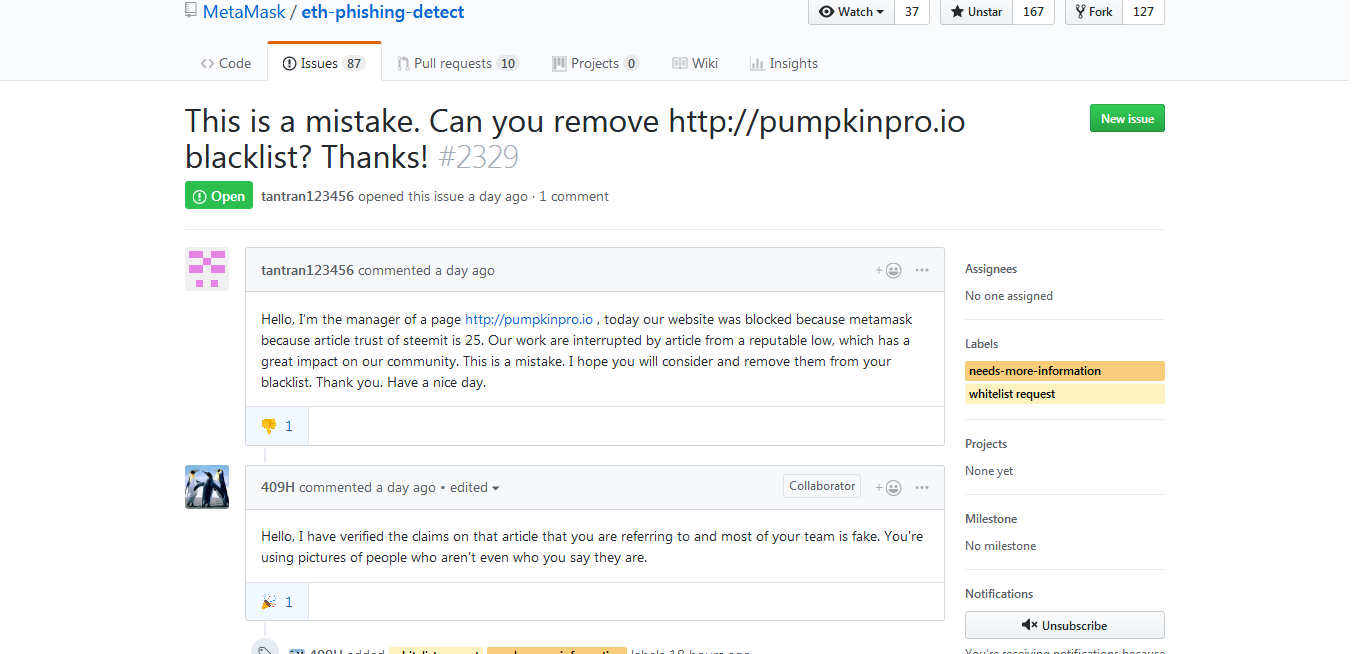Open the needs-more-information label
The image size is (1366, 654).
tap(1065, 371)
